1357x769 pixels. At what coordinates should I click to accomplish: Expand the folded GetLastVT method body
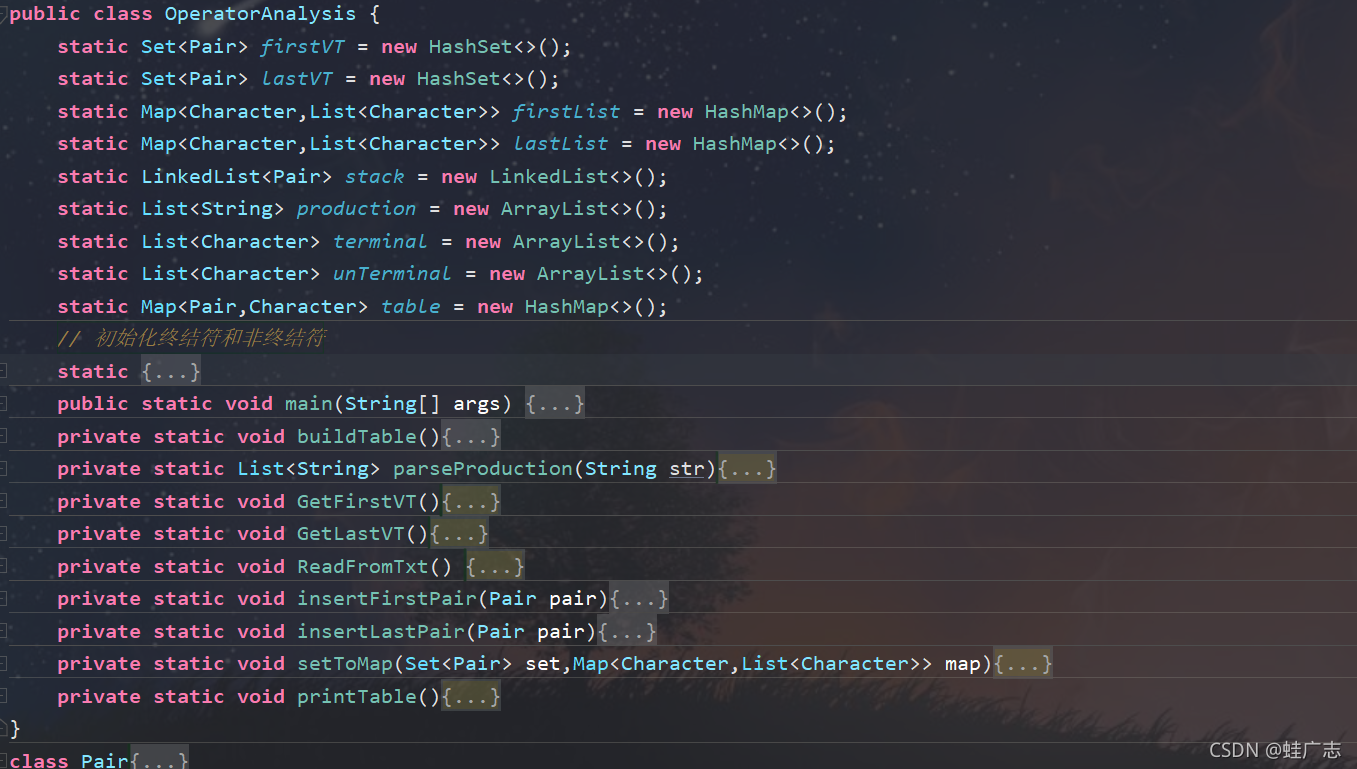[459, 534]
